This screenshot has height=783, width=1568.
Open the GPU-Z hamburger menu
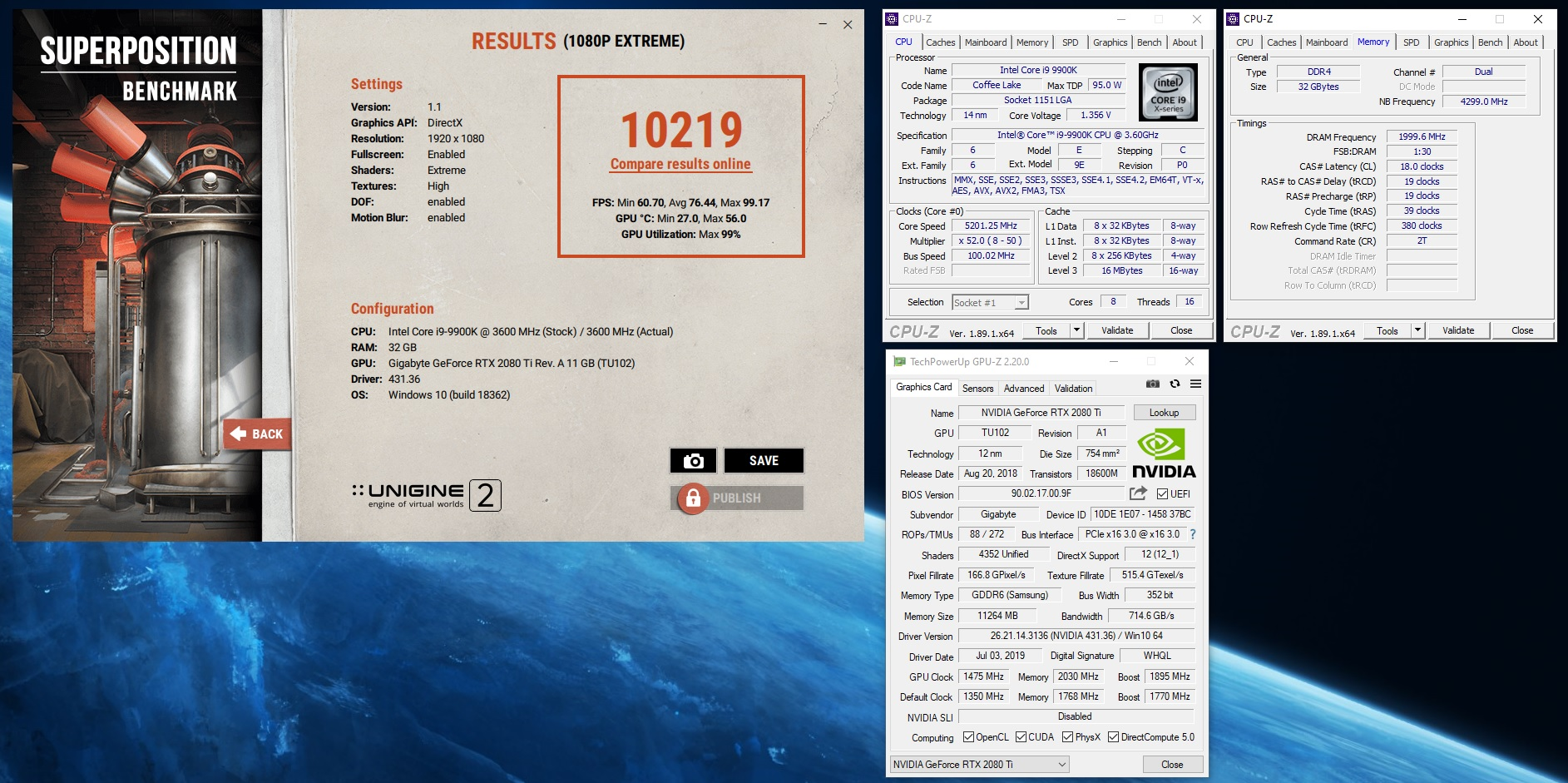coord(1195,384)
